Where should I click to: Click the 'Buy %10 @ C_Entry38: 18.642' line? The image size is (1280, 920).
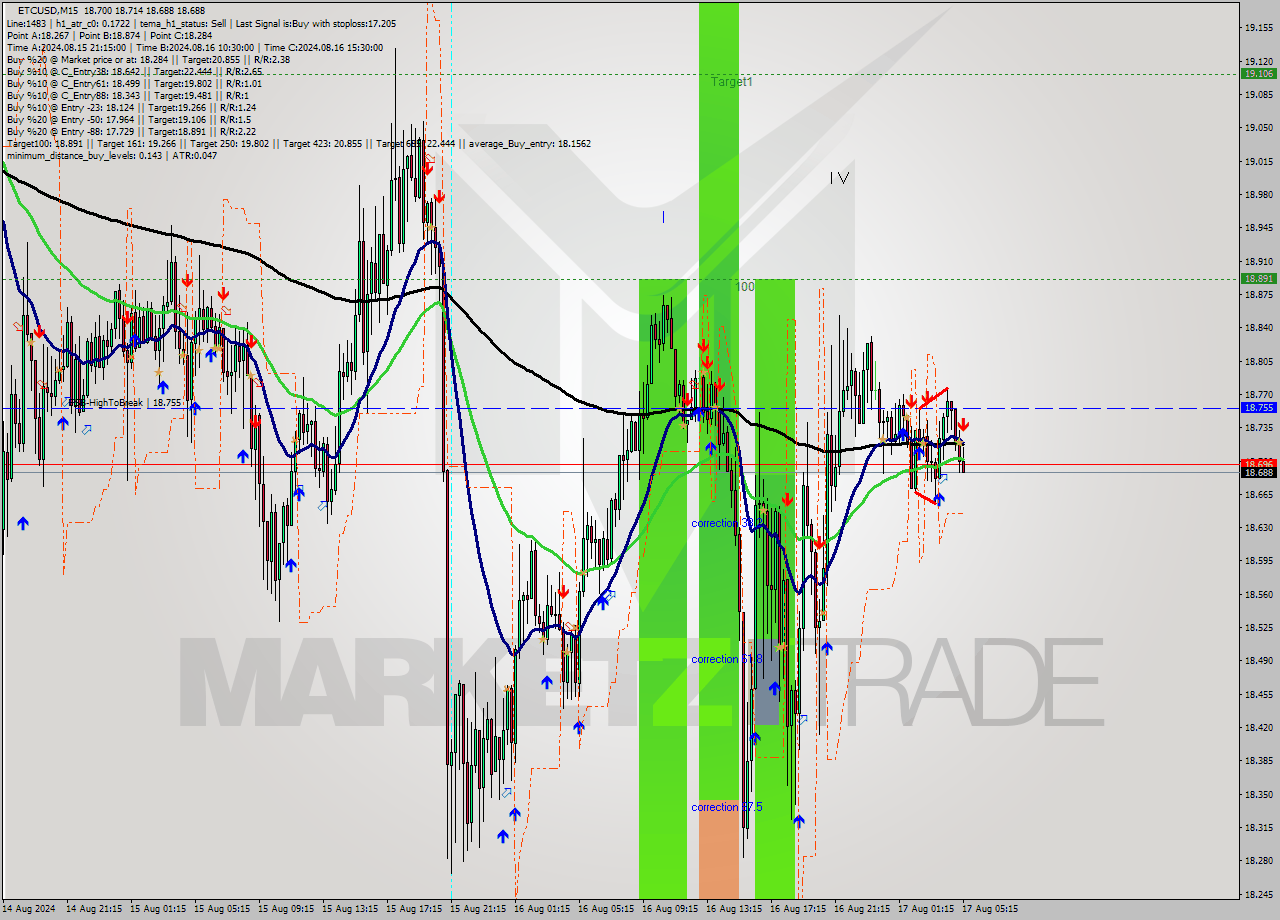(x=134, y=71)
